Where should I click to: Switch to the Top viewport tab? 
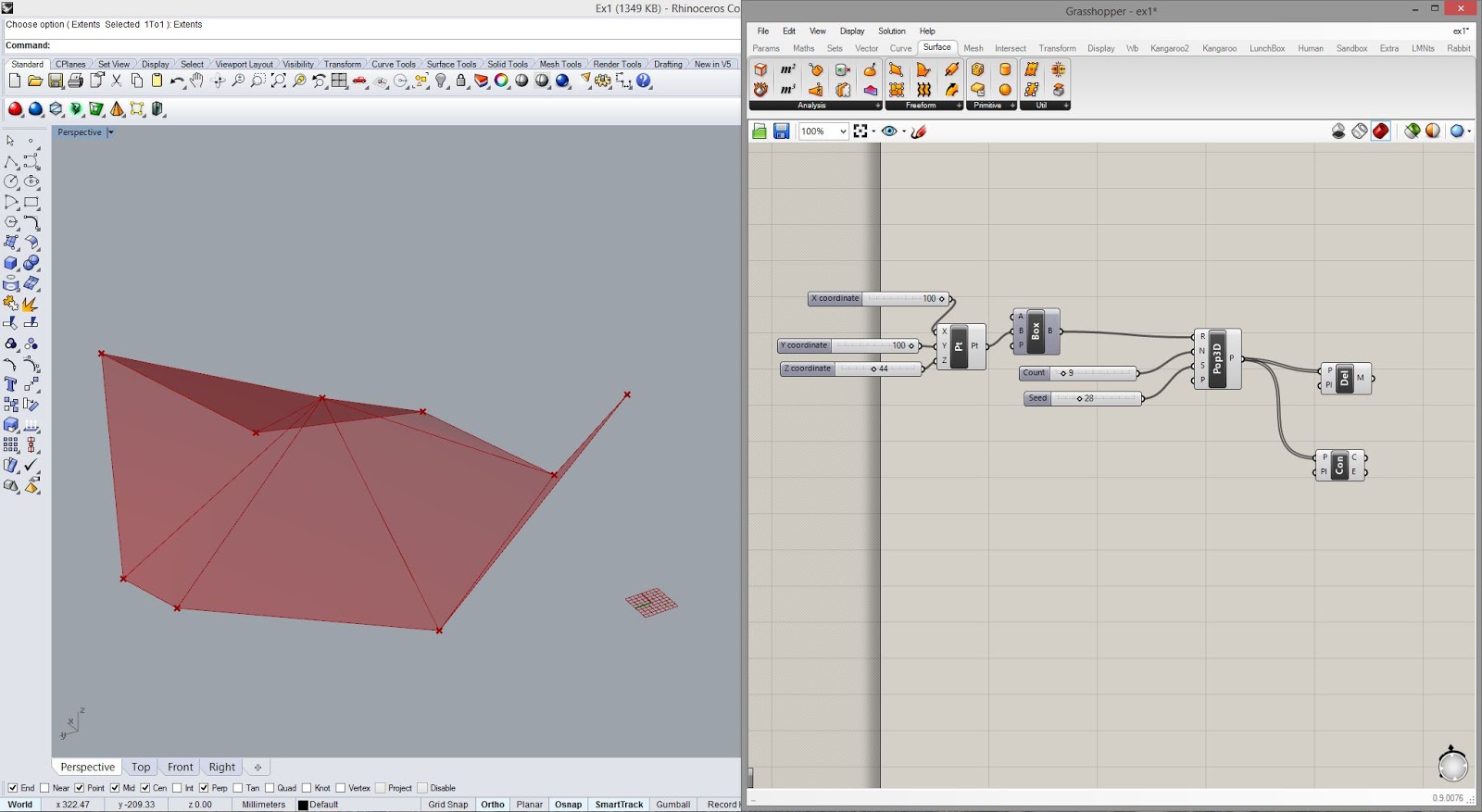click(x=141, y=767)
